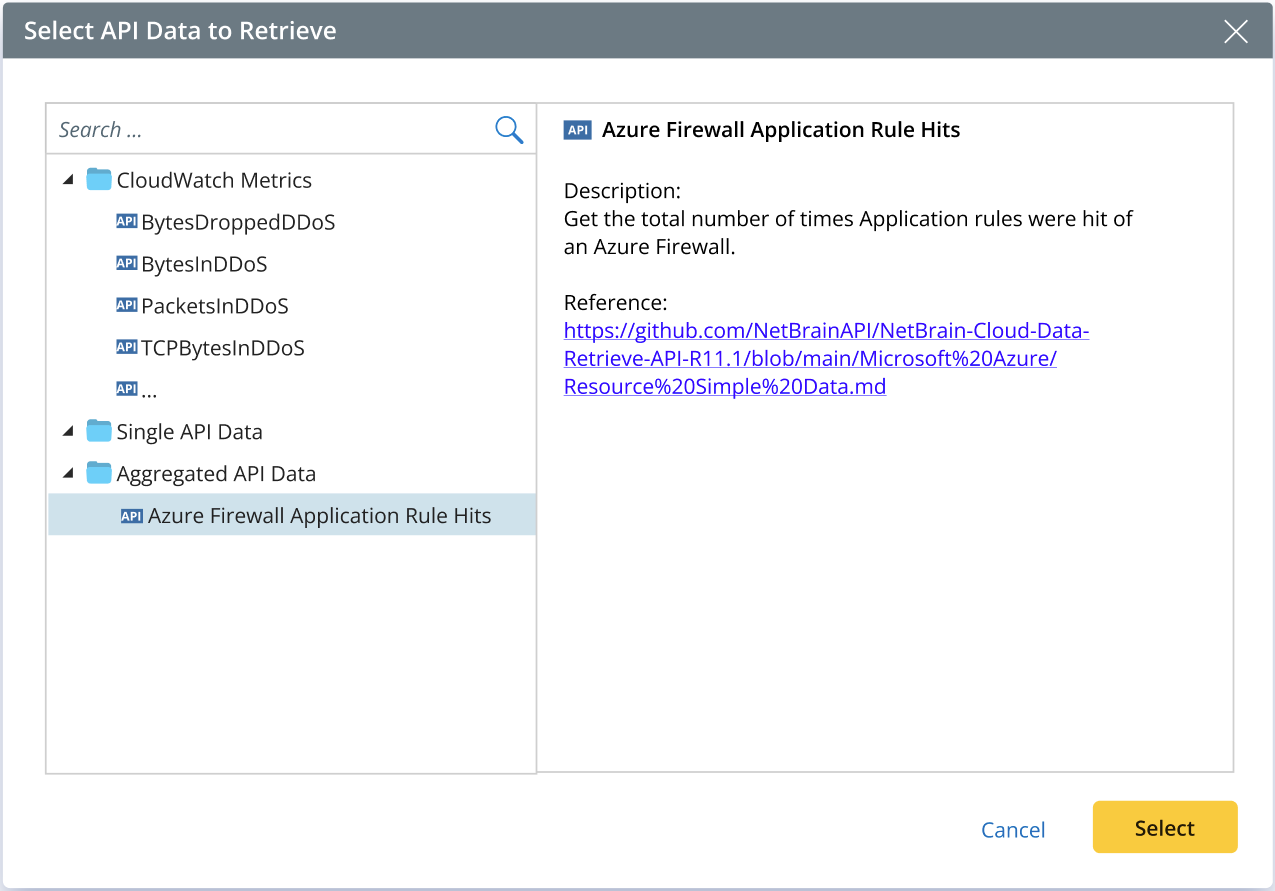Collapse the Single API Data node arrow
Viewport: 1275px width, 891px height.
coord(68,432)
